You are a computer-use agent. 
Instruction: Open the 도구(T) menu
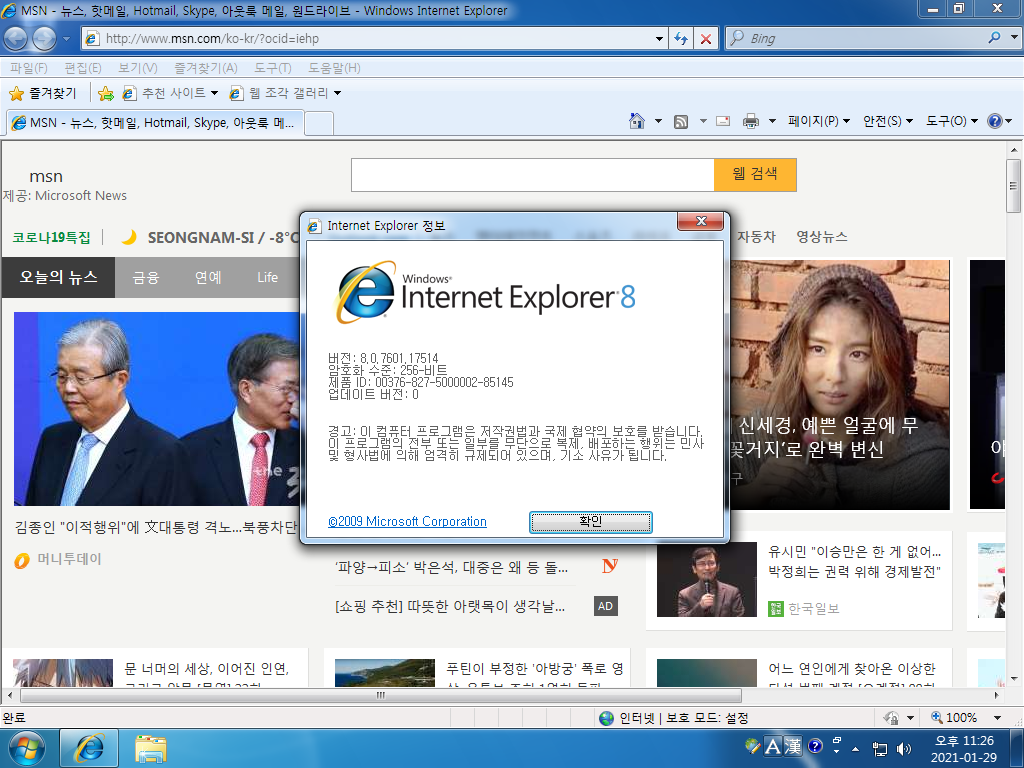[x=272, y=68]
